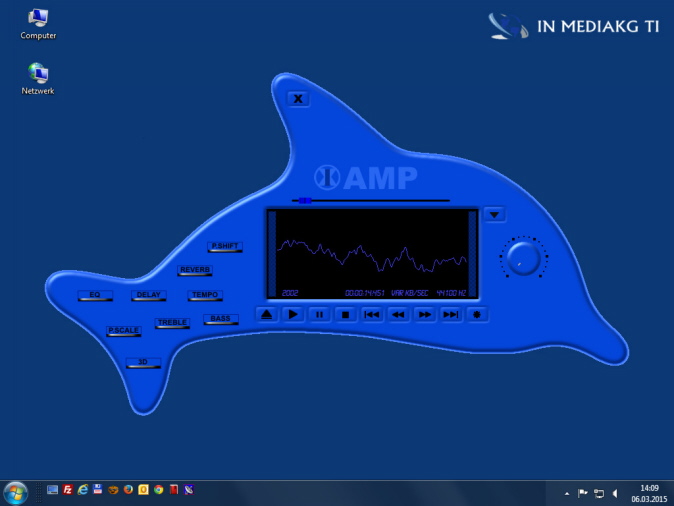The height and width of the screenshot is (506, 674).
Task: Select the Netzwerk desktop icon
Action: pos(38,79)
